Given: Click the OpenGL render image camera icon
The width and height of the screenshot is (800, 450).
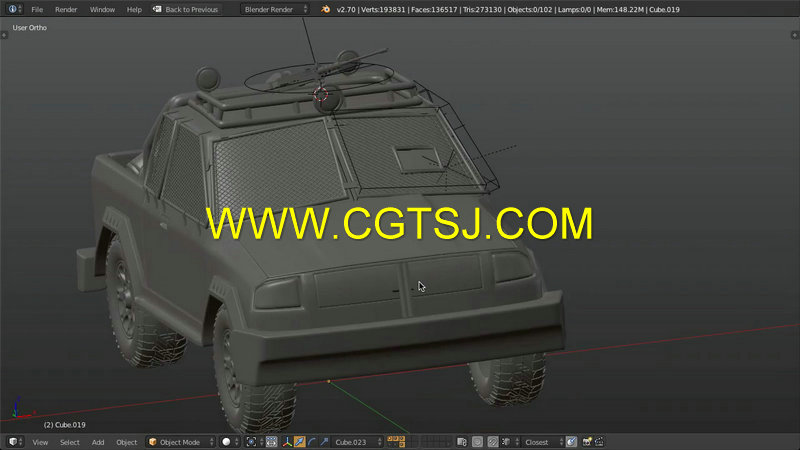Looking at the screenshot, I should (587, 442).
